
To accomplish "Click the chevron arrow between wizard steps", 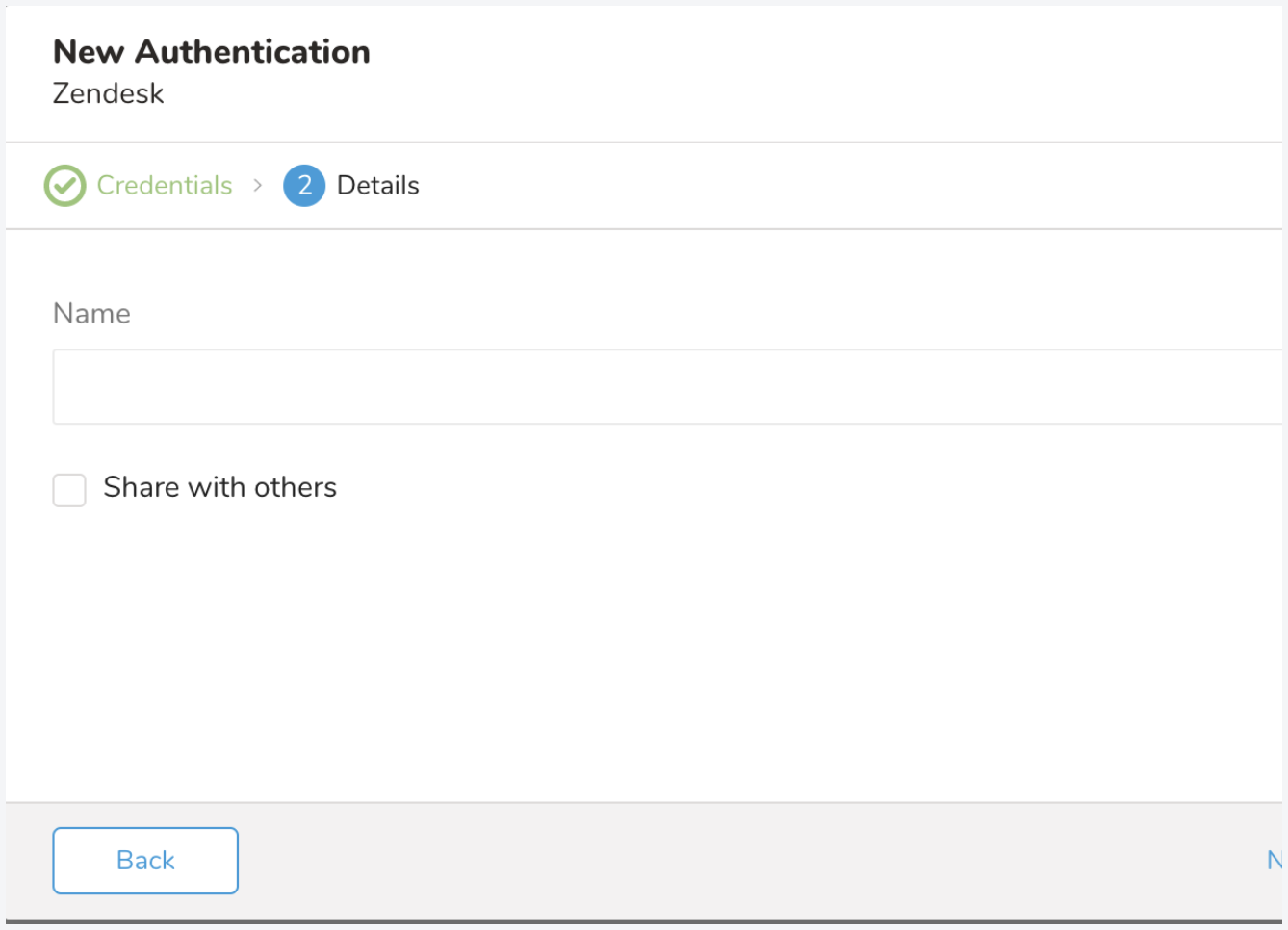I will pos(258,185).
